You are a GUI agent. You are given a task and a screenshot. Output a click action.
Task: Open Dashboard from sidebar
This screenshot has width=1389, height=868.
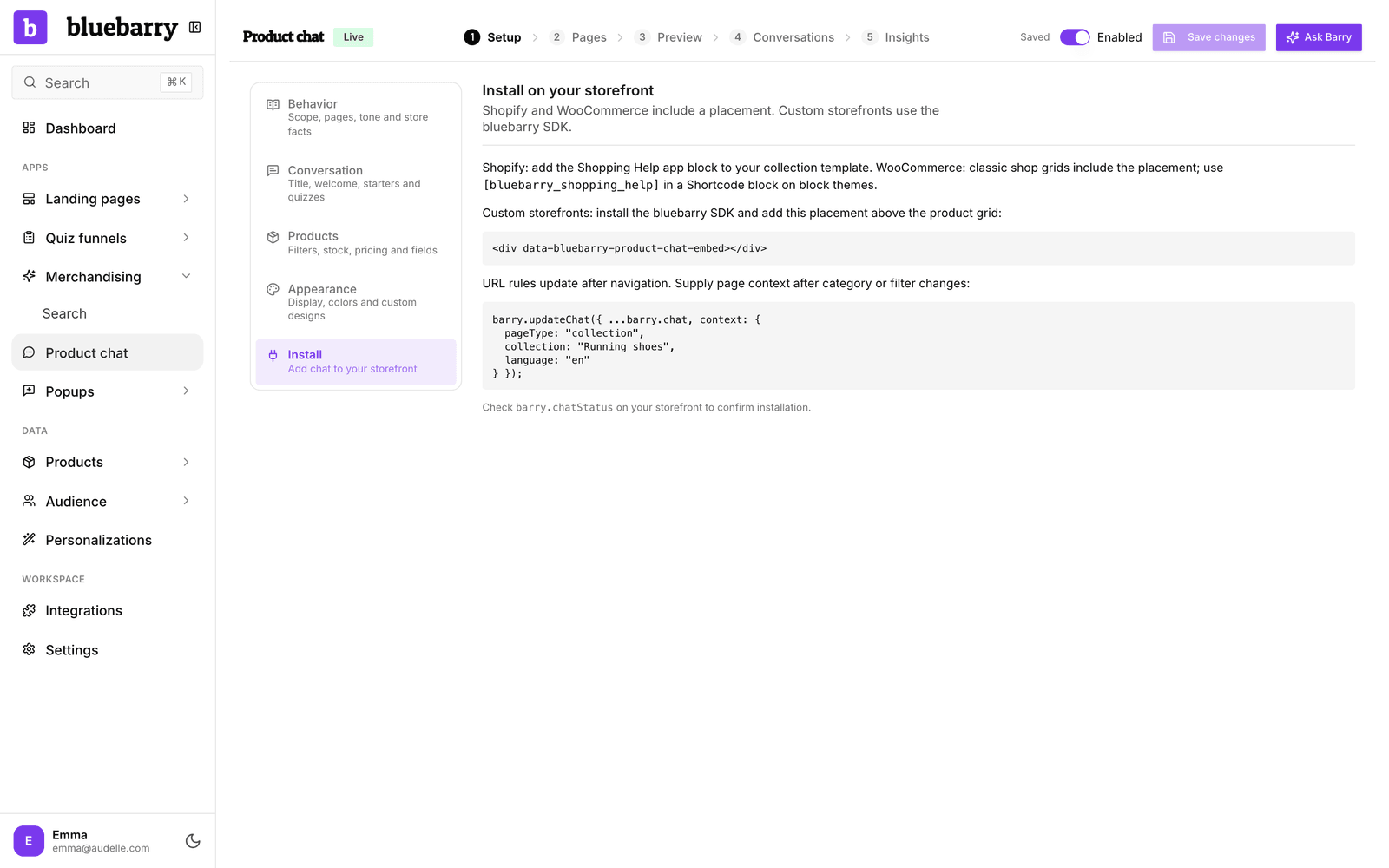point(108,128)
